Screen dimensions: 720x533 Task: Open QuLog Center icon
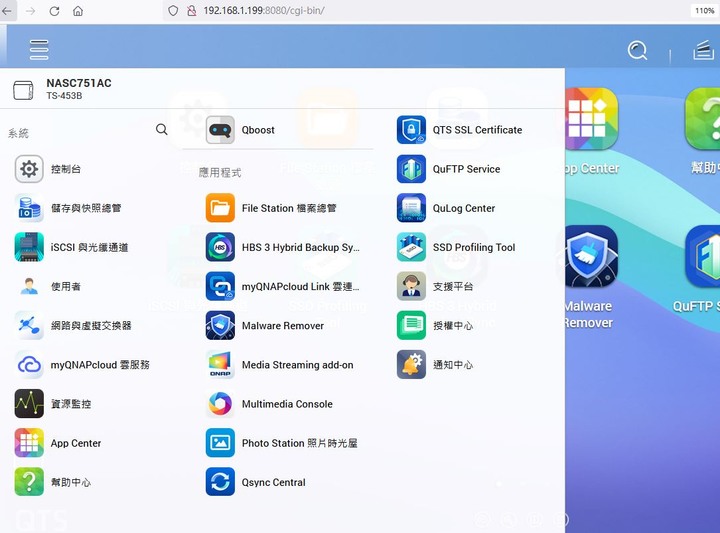[x=411, y=208]
